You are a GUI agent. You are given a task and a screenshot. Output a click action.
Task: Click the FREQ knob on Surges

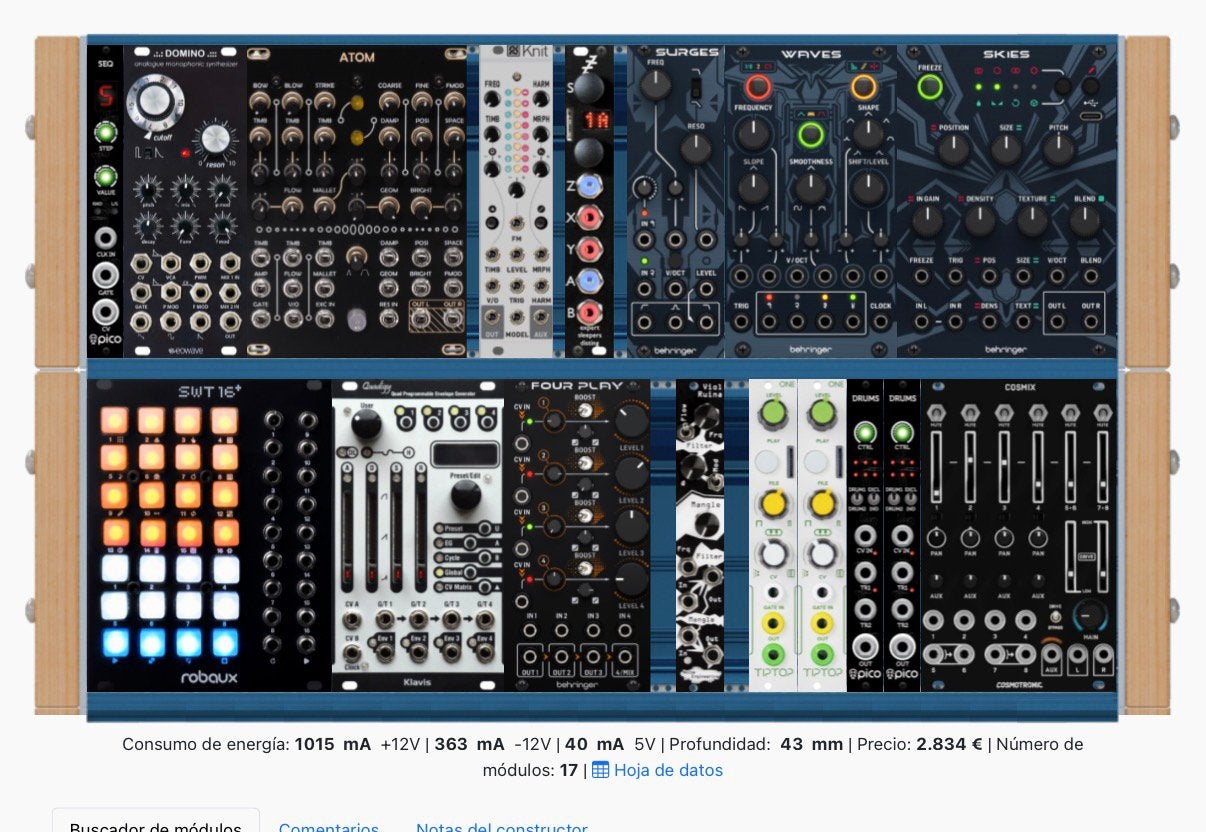(655, 85)
